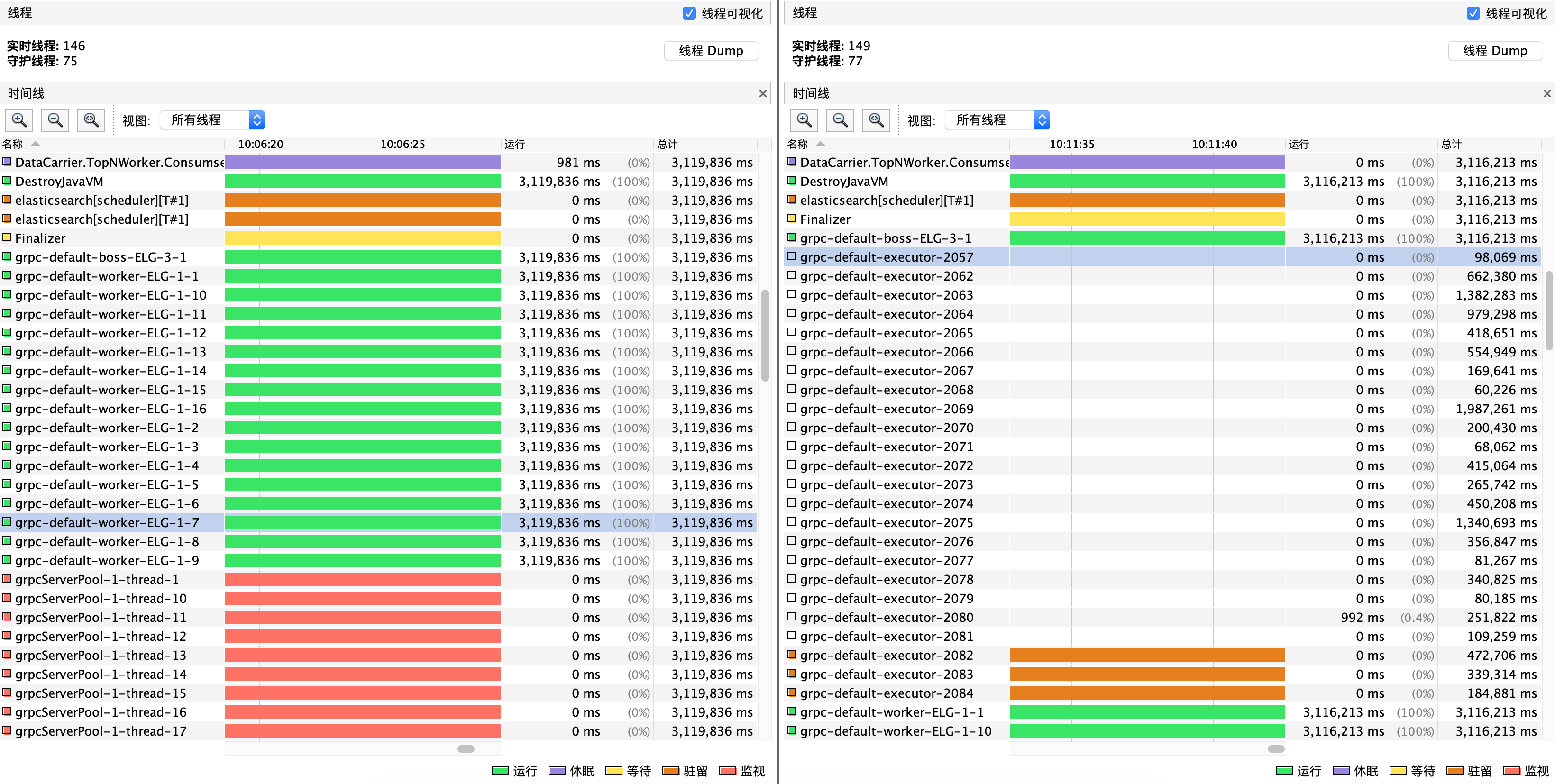Open the 所有线程 view dropdown in right panel
The height and width of the screenshot is (784, 1555).
click(997, 119)
